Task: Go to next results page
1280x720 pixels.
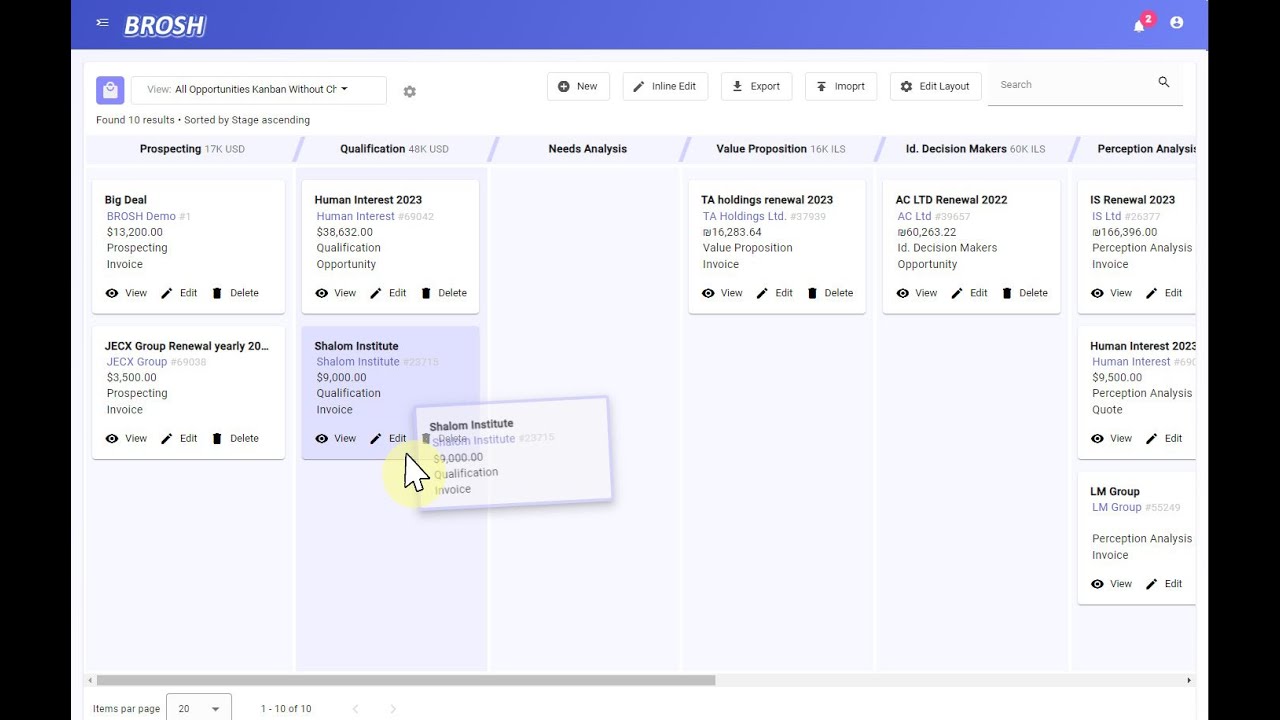Action: [393, 709]
